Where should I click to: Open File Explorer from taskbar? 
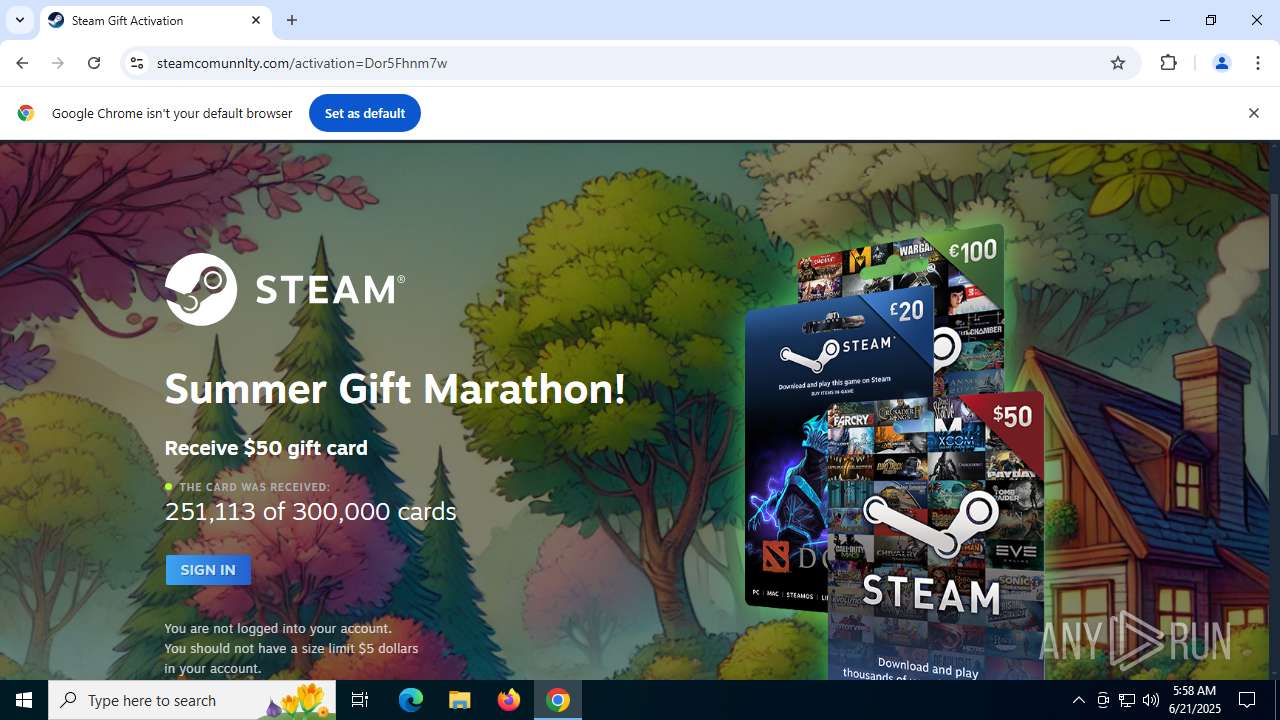pos(460,700)
